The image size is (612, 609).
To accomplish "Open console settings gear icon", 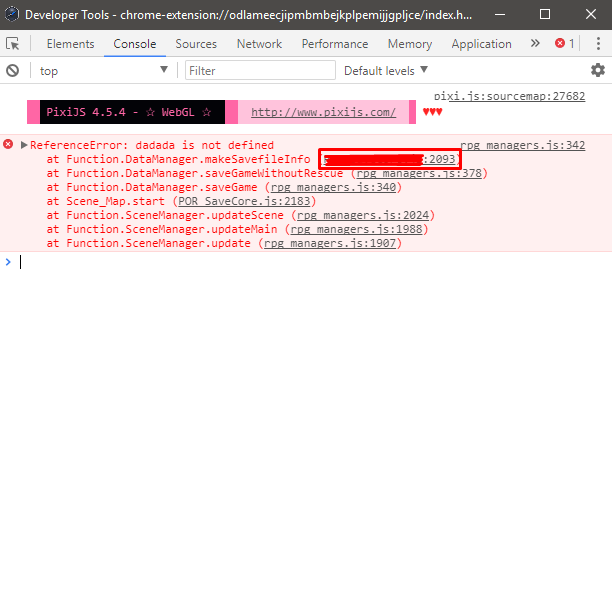I will (x=598, y=70).
